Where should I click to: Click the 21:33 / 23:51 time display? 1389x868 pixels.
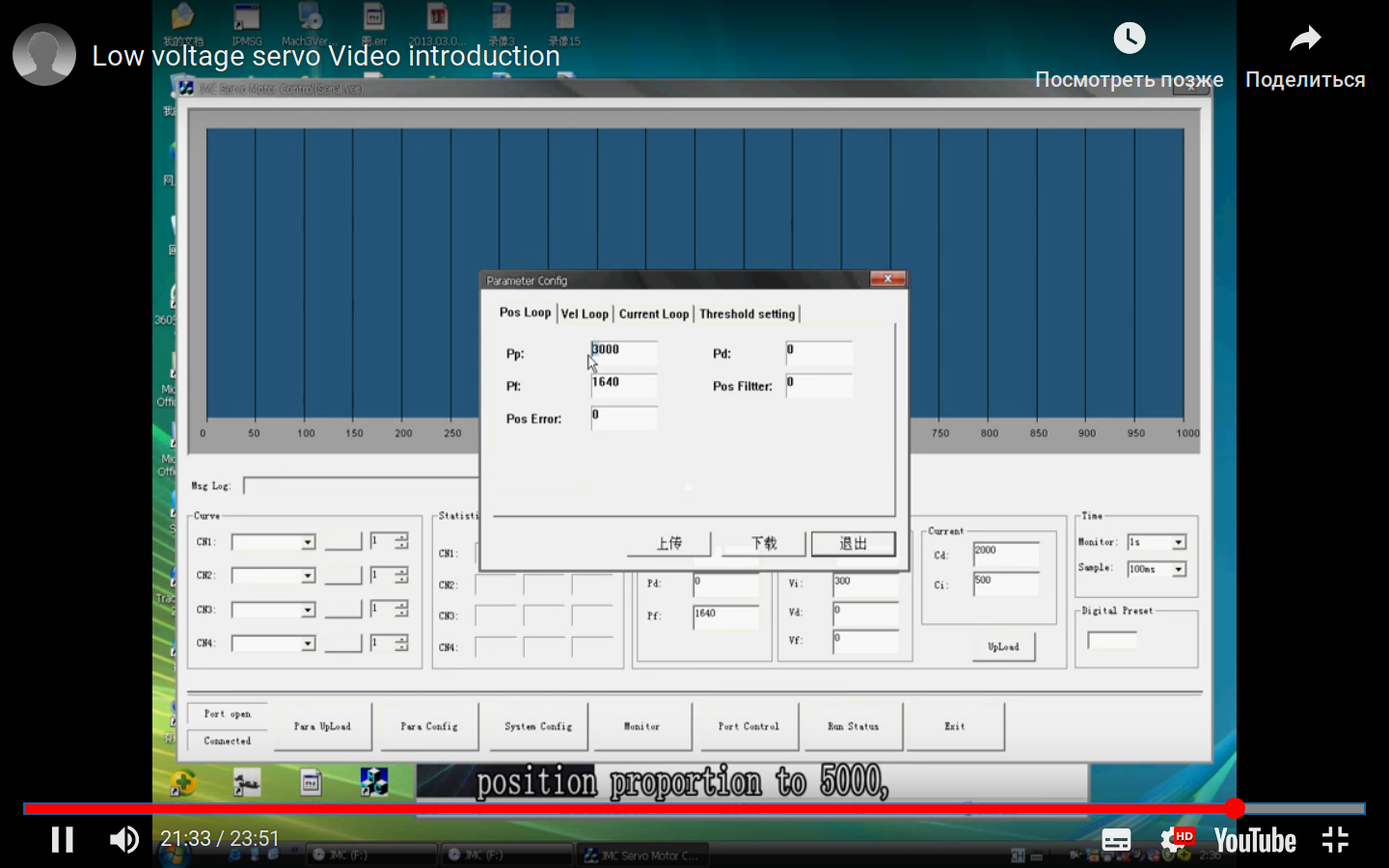click(220, 839)
